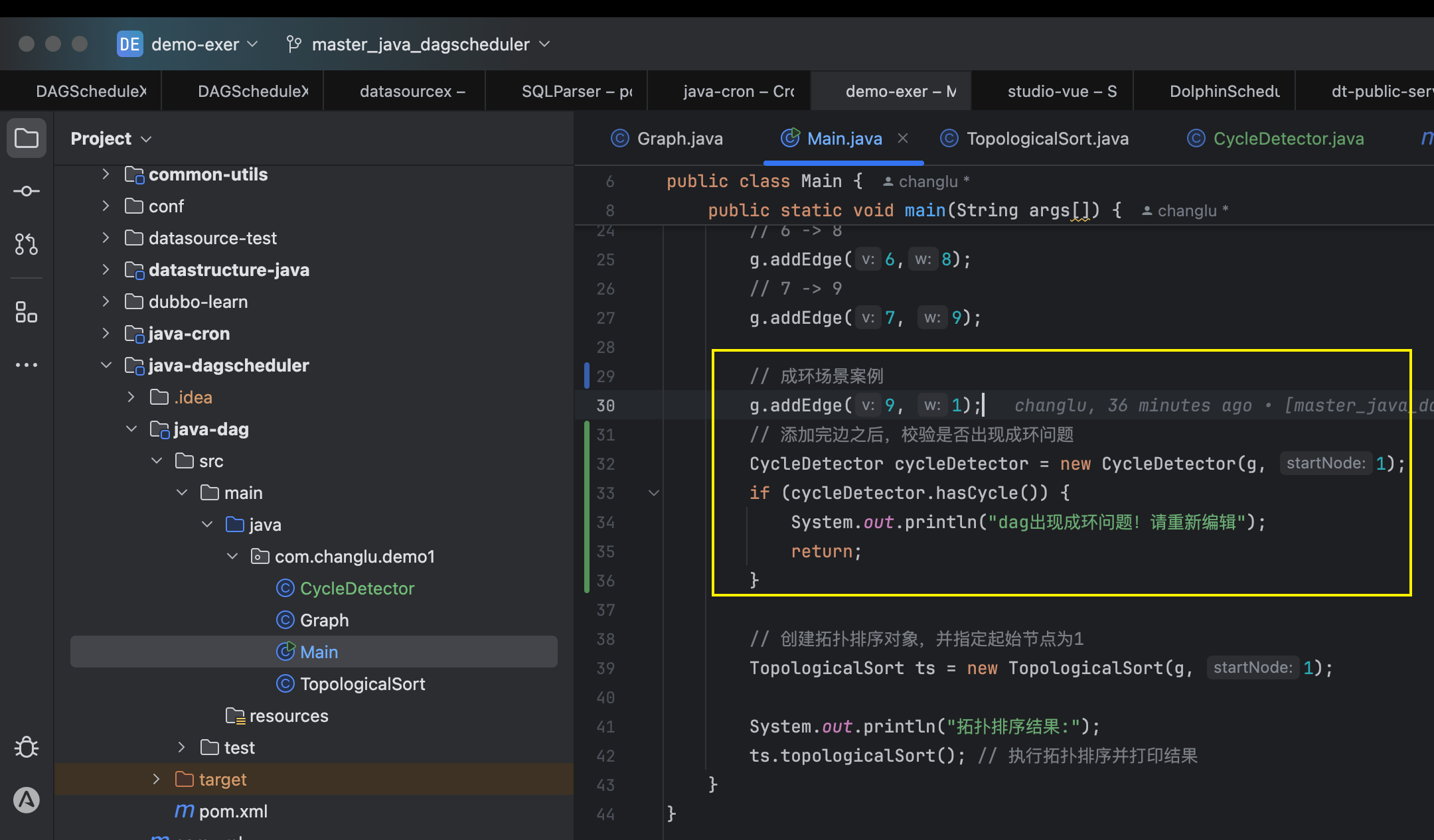Switch to the Graph.java editor tab
Screen dimensions: 1434x840
667,138
